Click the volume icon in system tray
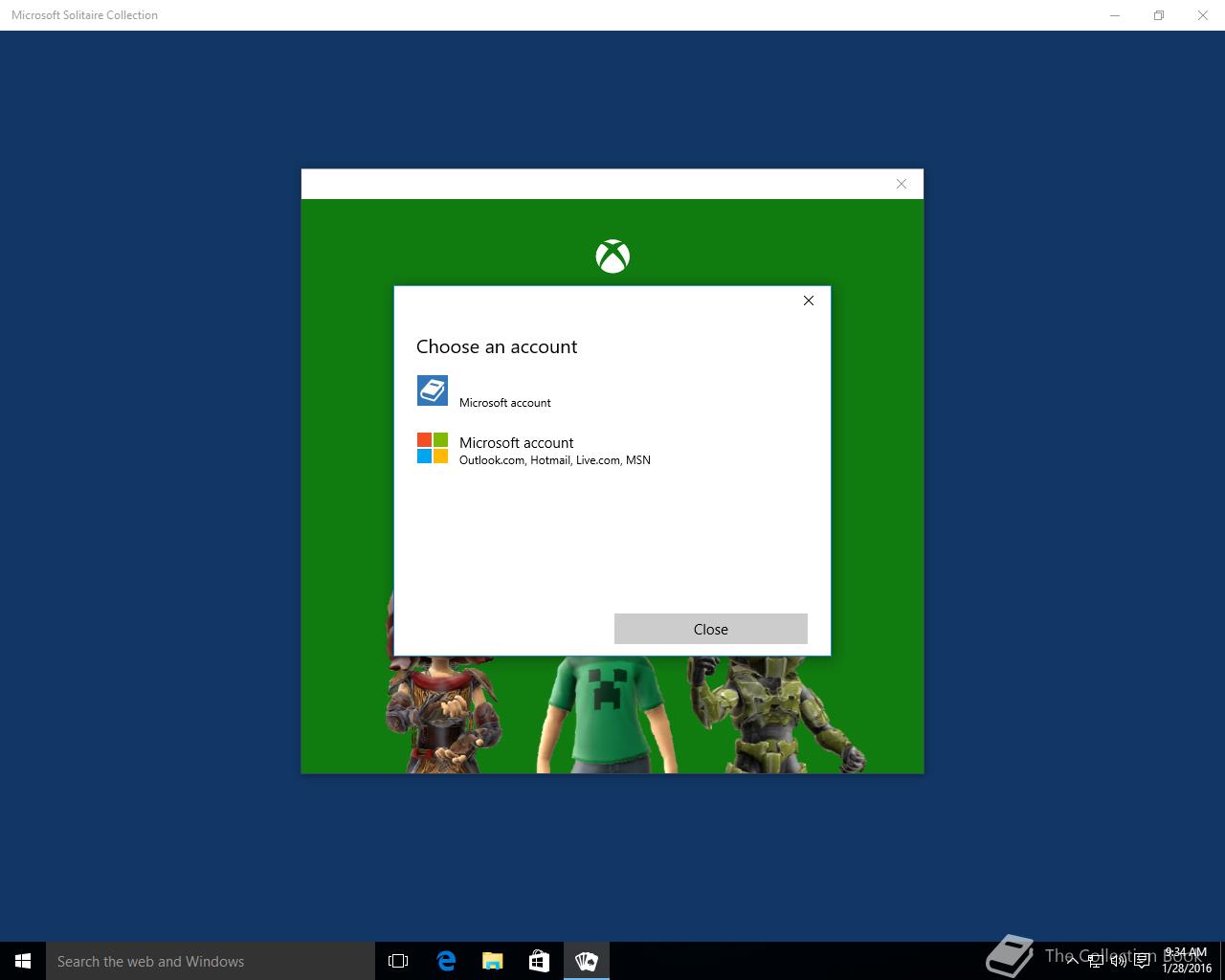The width and height of the screenshot is (1225, 980). pyautogui.click(x=1119, y=961)
